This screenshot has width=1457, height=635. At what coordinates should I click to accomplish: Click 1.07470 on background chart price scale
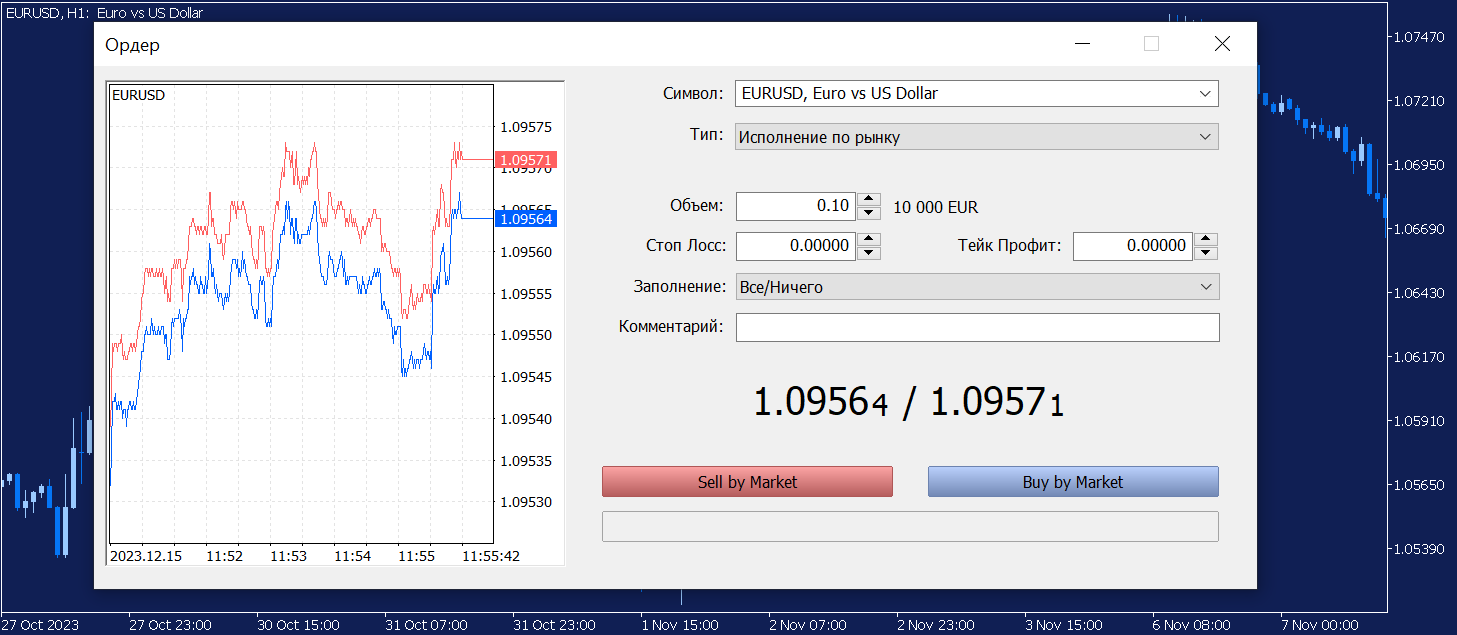click(1419, 37)
